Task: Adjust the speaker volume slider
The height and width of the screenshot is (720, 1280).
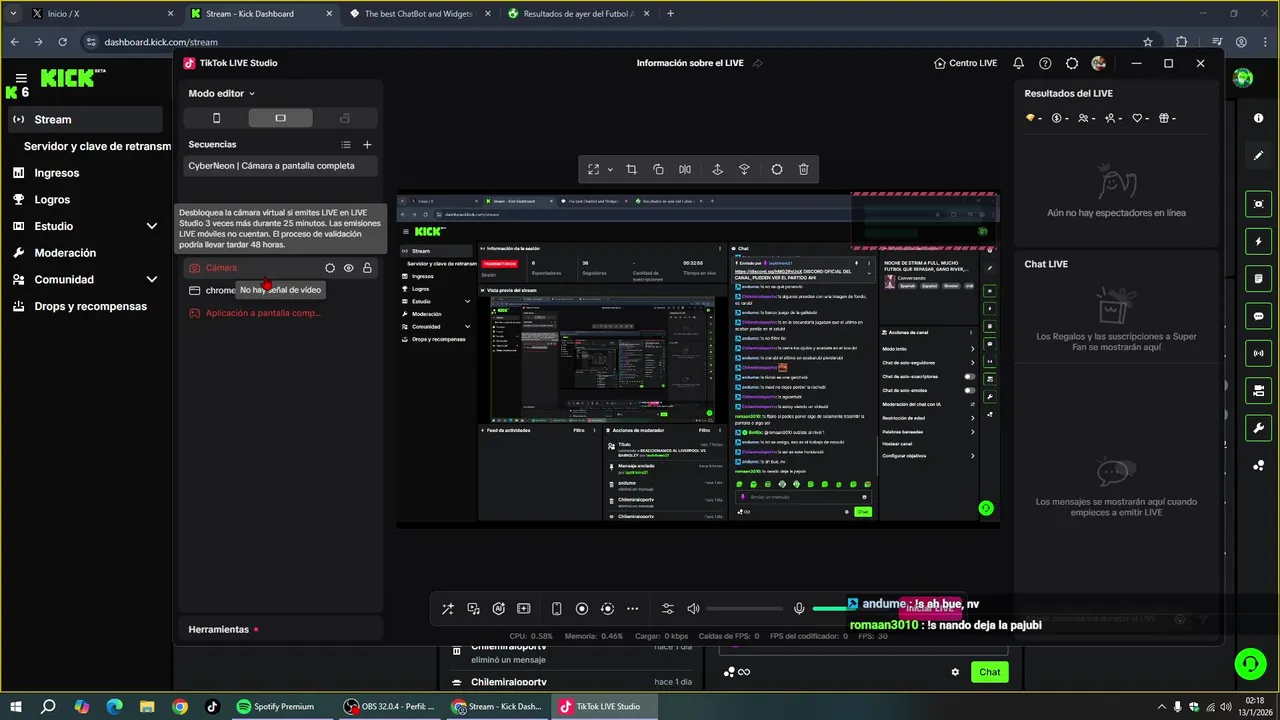Action: tap(744, 609)
